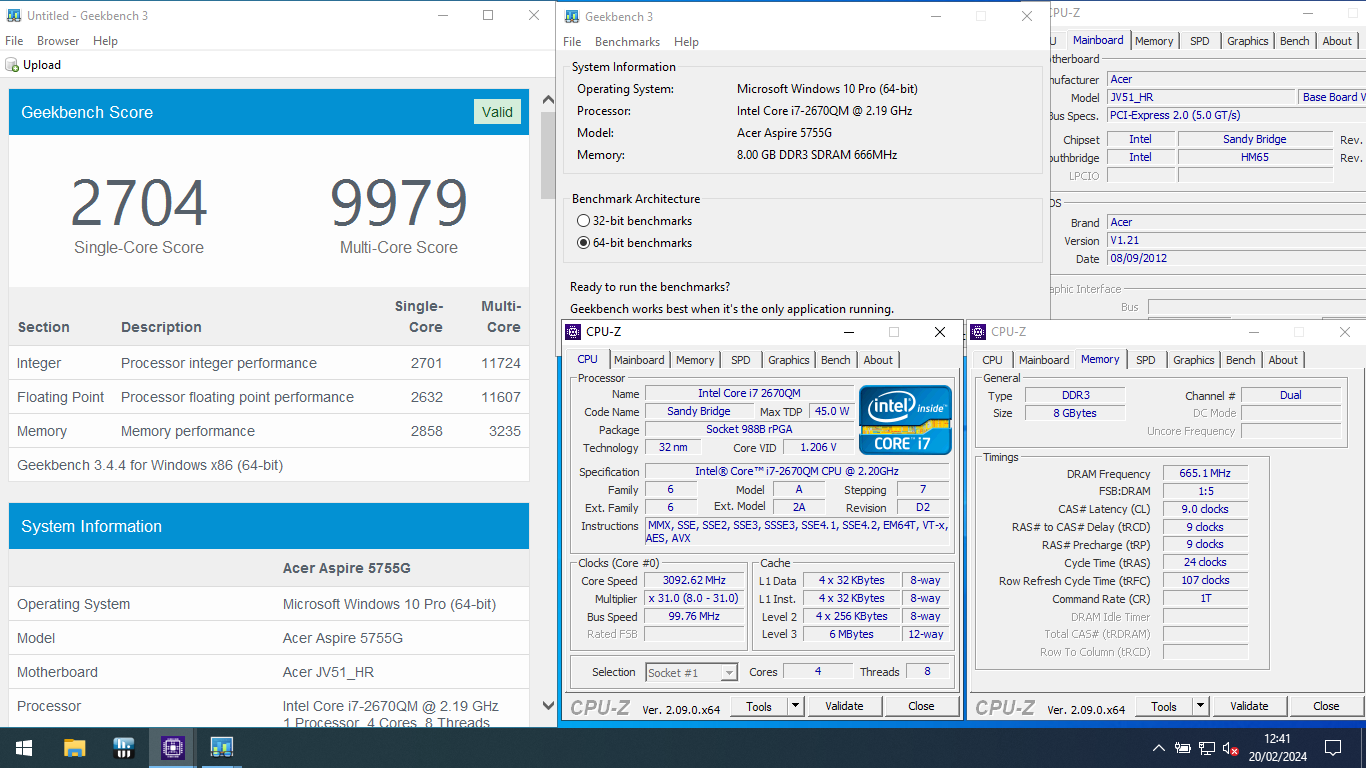Click Tools button in CPU window
Image resolution: width=1366 pixels, height=768 pixels.
tap(759, 706)
